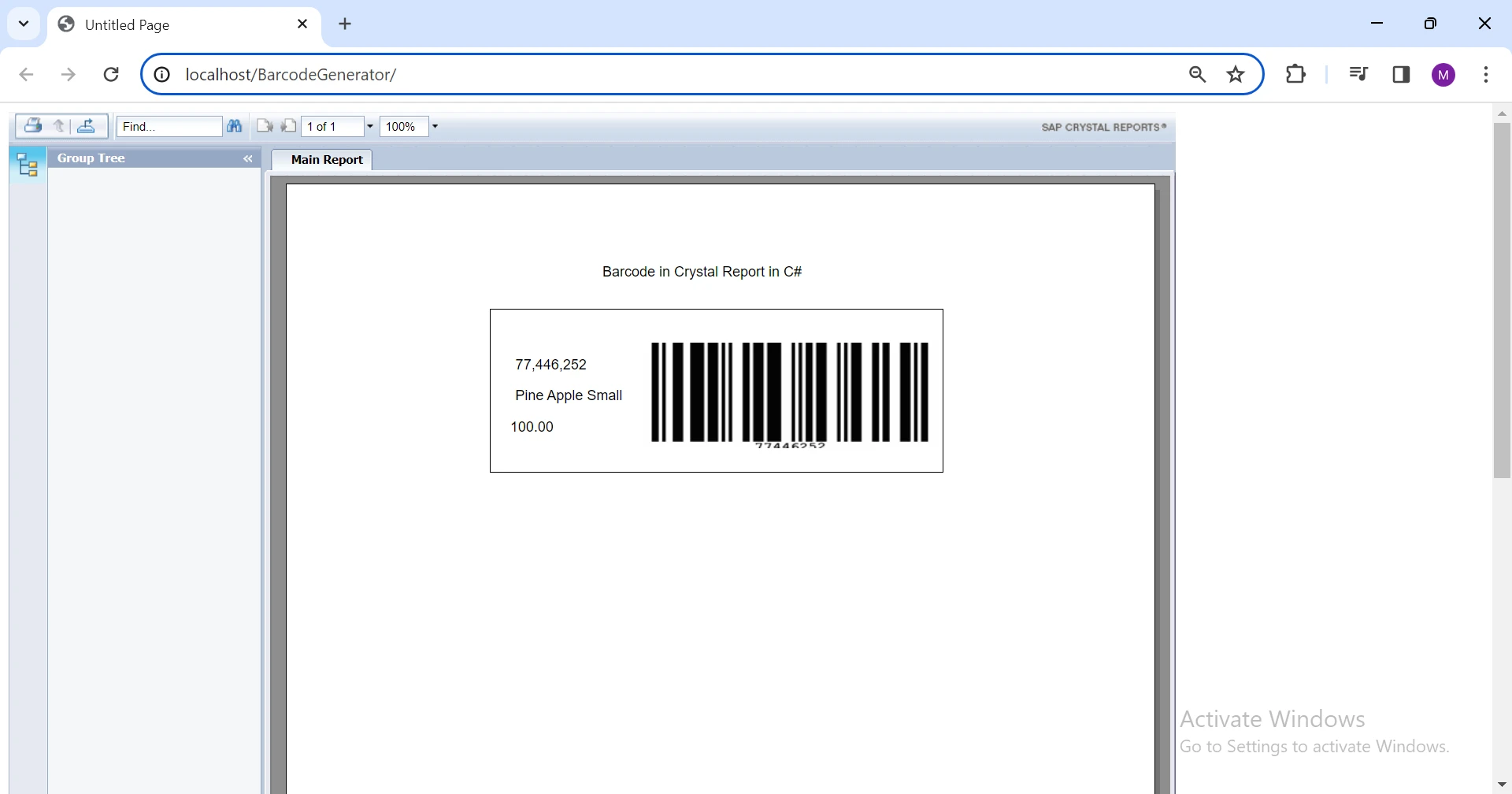Collapse the Group Tree panel

point(248,158)
